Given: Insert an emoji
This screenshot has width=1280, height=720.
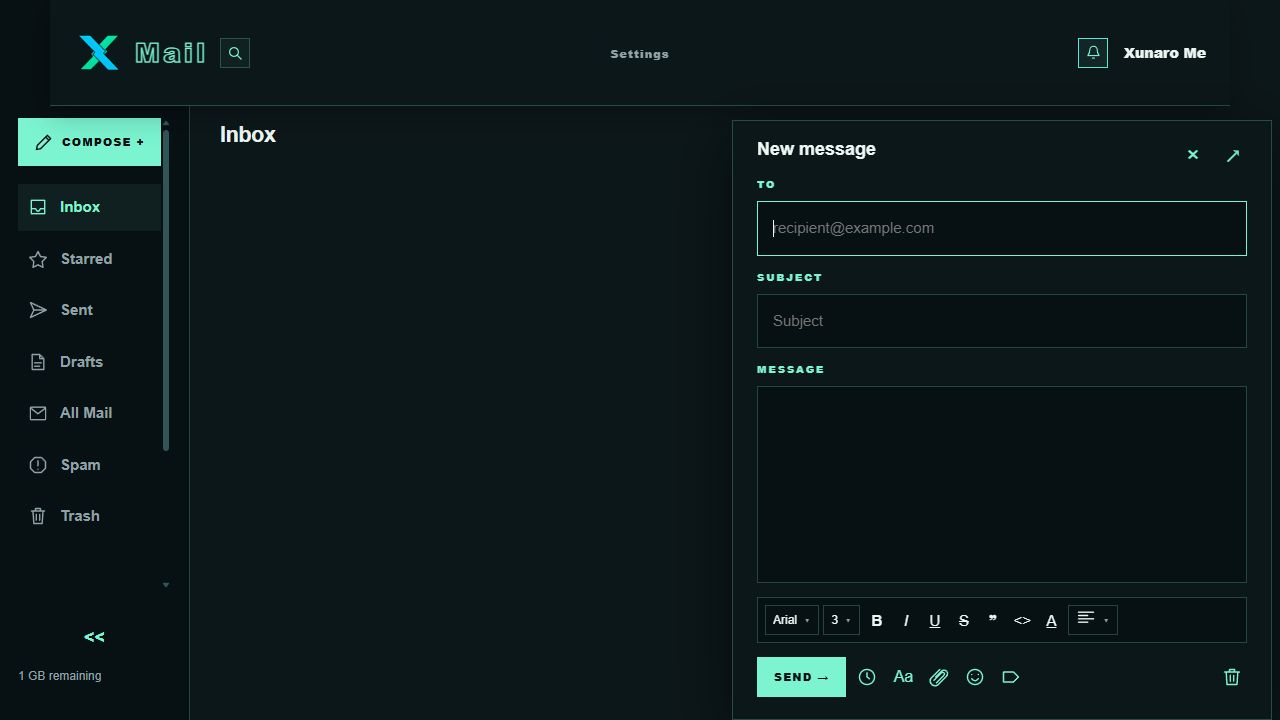Looking at the screenshot, I should (x=975, y=677).
